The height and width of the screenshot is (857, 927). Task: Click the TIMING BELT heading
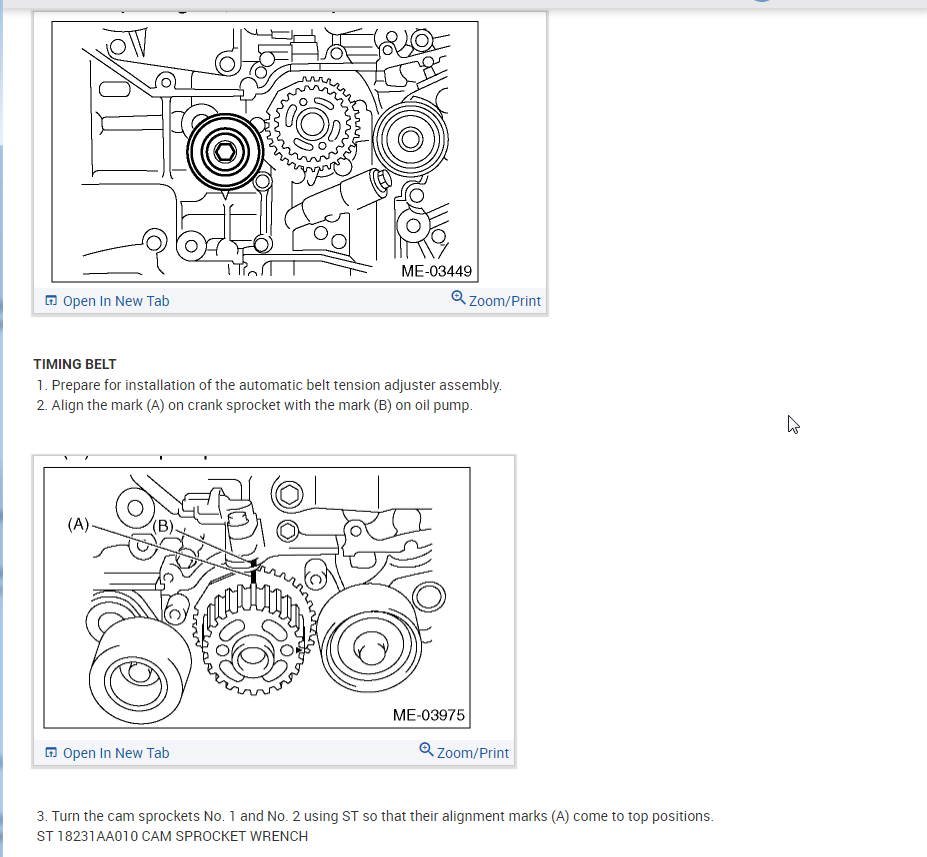(x=75, y=364)
